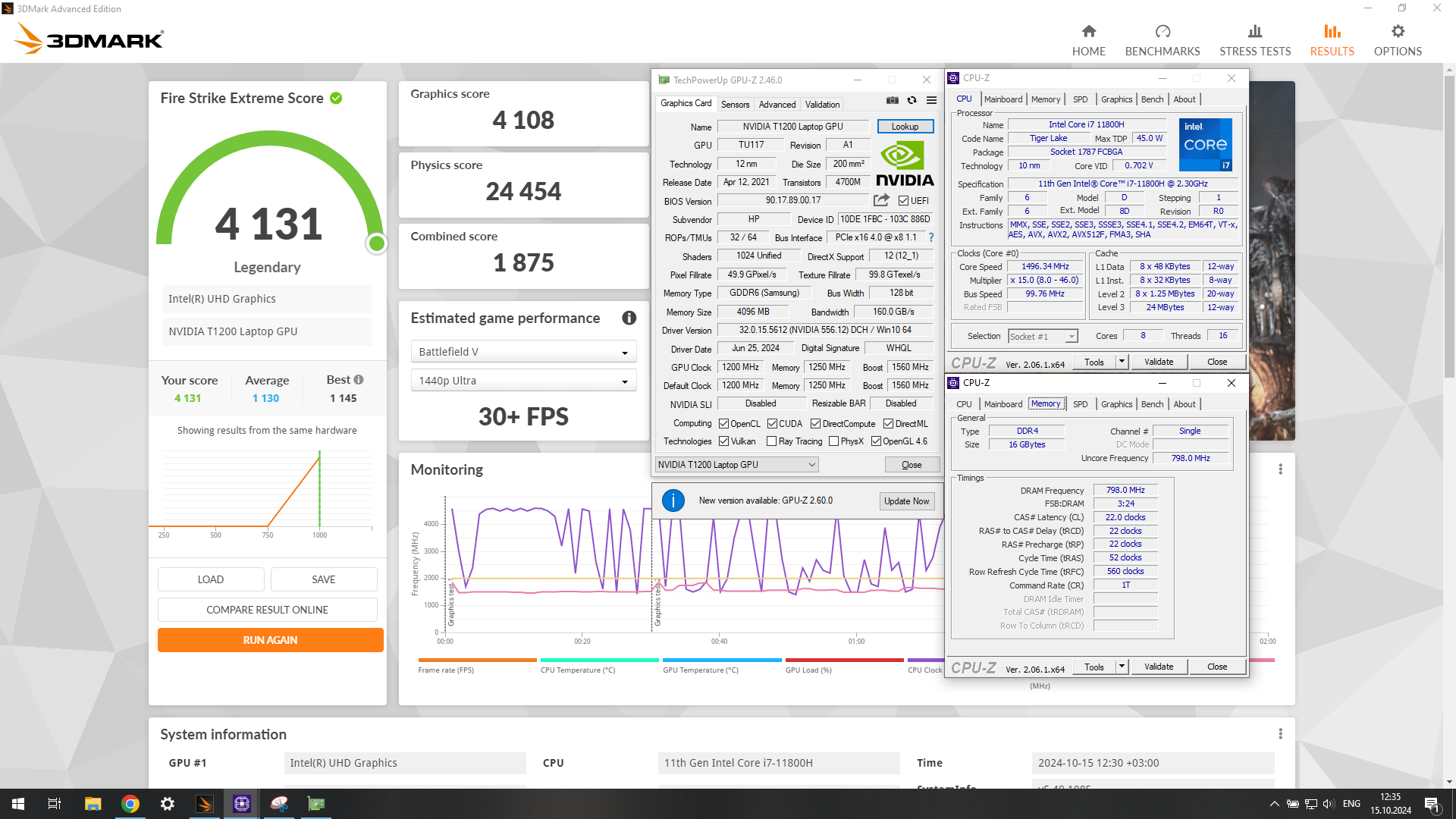Viewport: 1456px width, 819px height.
Task: Open SPD tab in lower CPU-Z
Action: 1080,404
